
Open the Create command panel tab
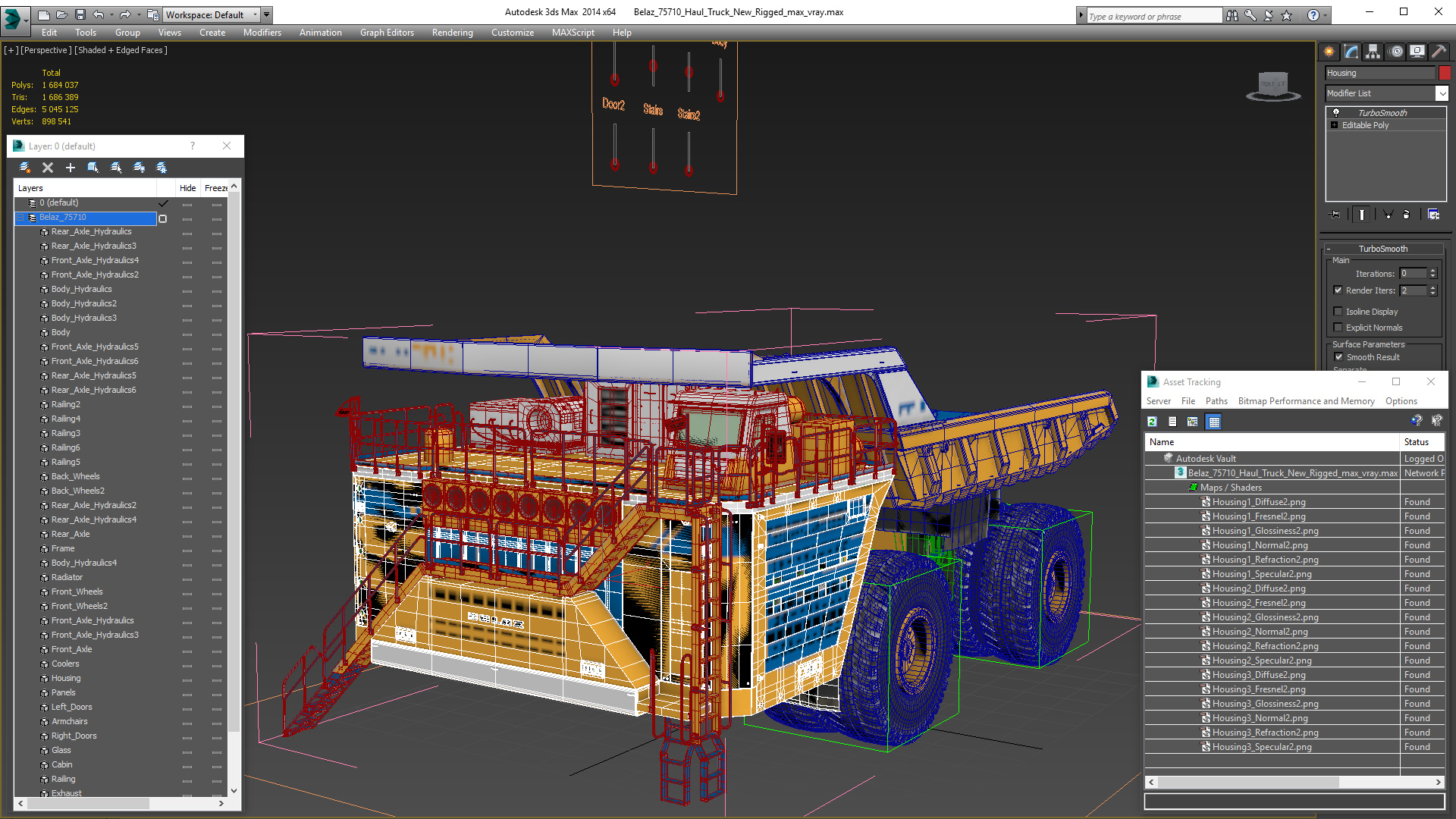point(1329,52)
